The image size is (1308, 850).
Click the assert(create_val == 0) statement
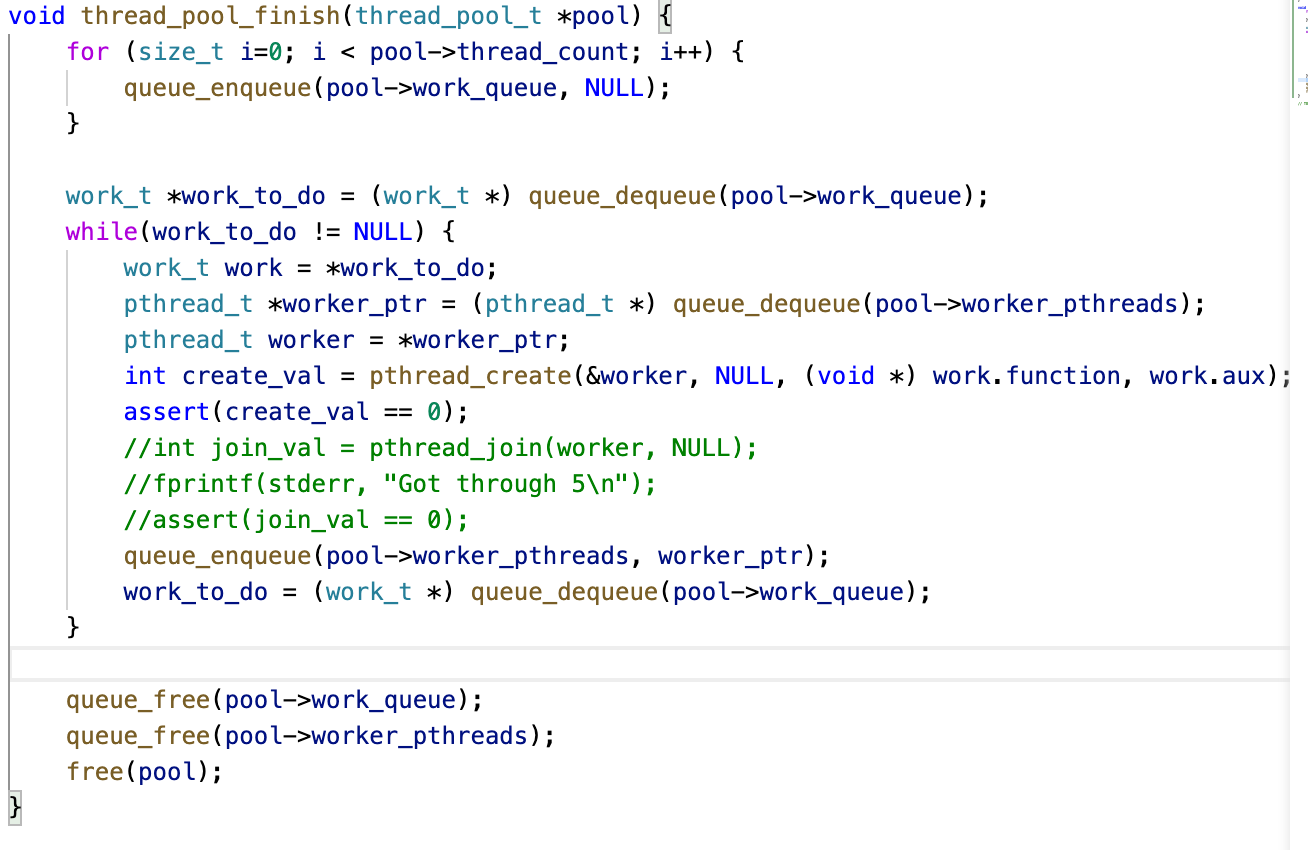click(296, 412)
